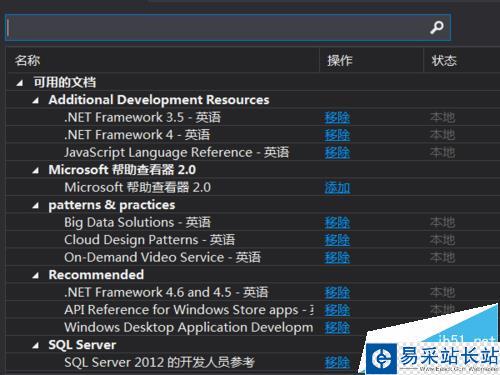
Task: Remove On-Demand Video Service documentation
Action: [x=337, y=258]
